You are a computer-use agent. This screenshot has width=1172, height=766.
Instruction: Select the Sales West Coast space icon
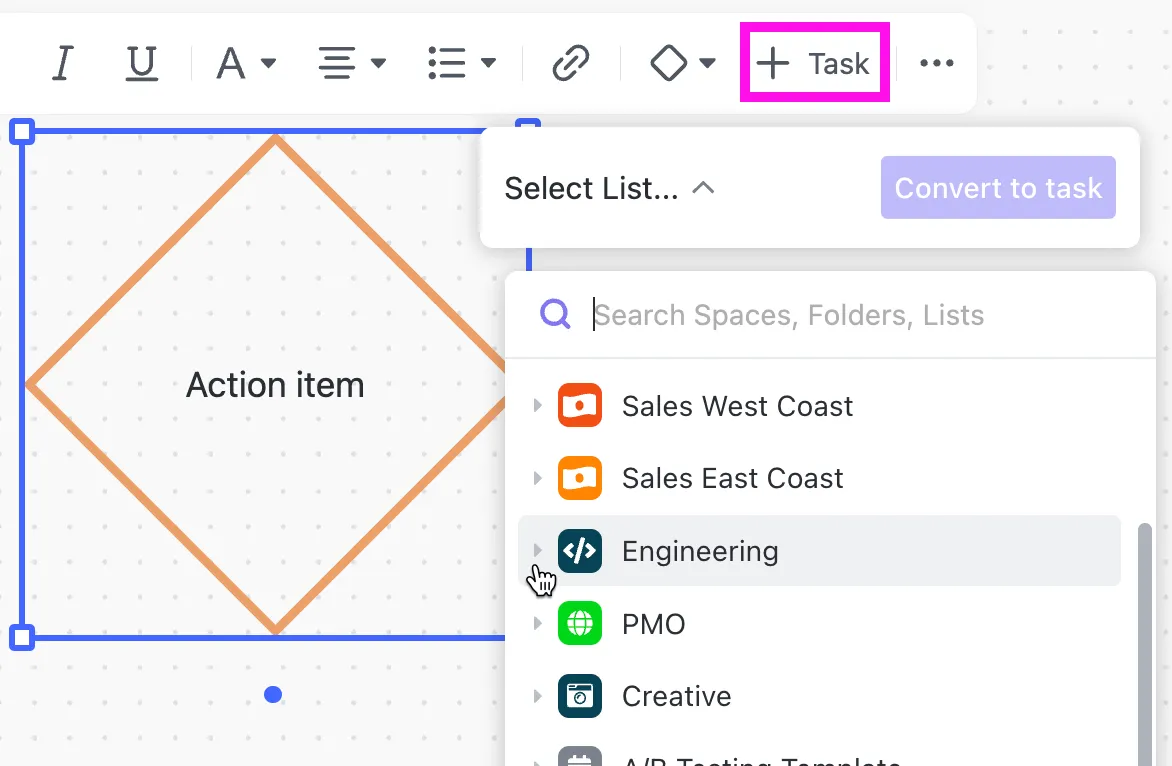click(x=579, y=406)
